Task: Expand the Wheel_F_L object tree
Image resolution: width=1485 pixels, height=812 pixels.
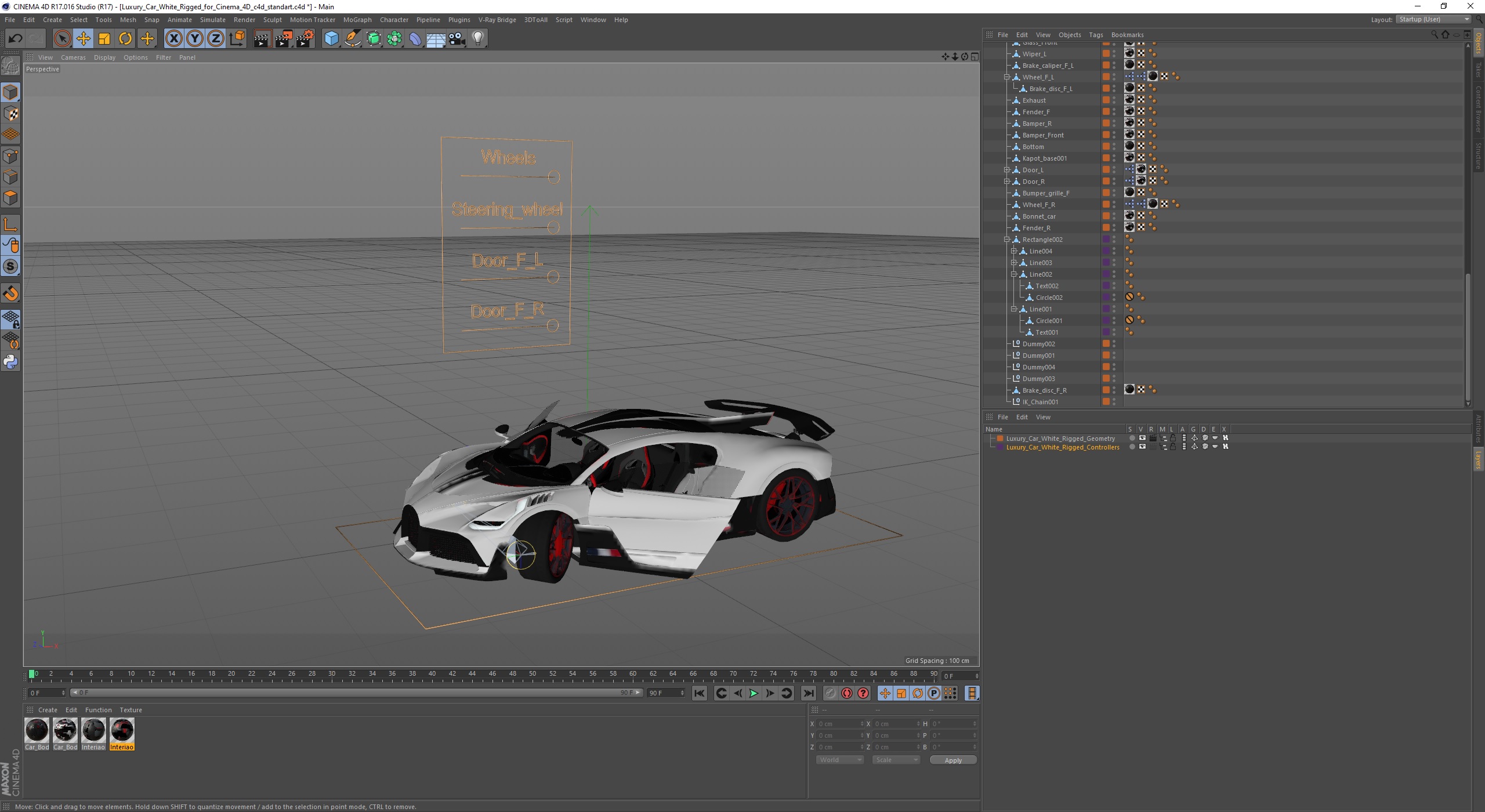Action: pos(1008,77)
